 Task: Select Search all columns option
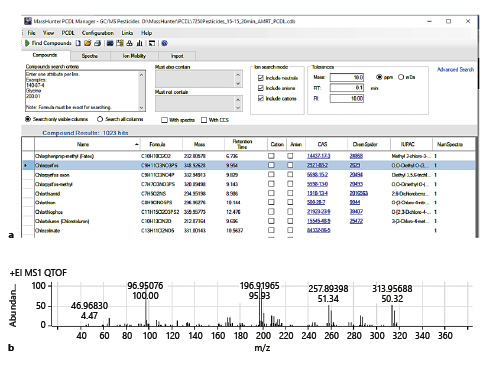pyautogui.click(x=100, y=119)
